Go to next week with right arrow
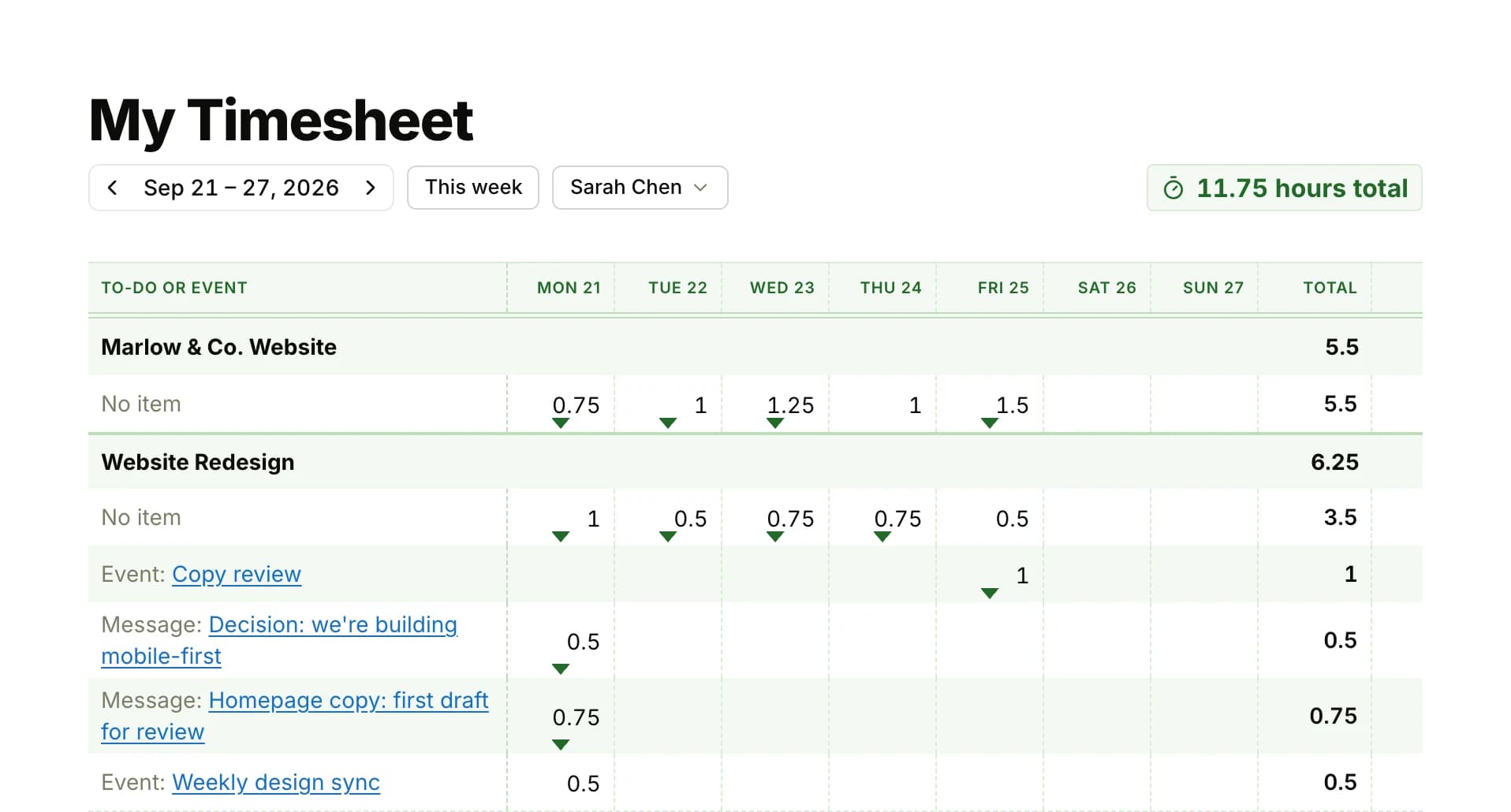This screenshot has width=1511, height=812. (370, 188)
